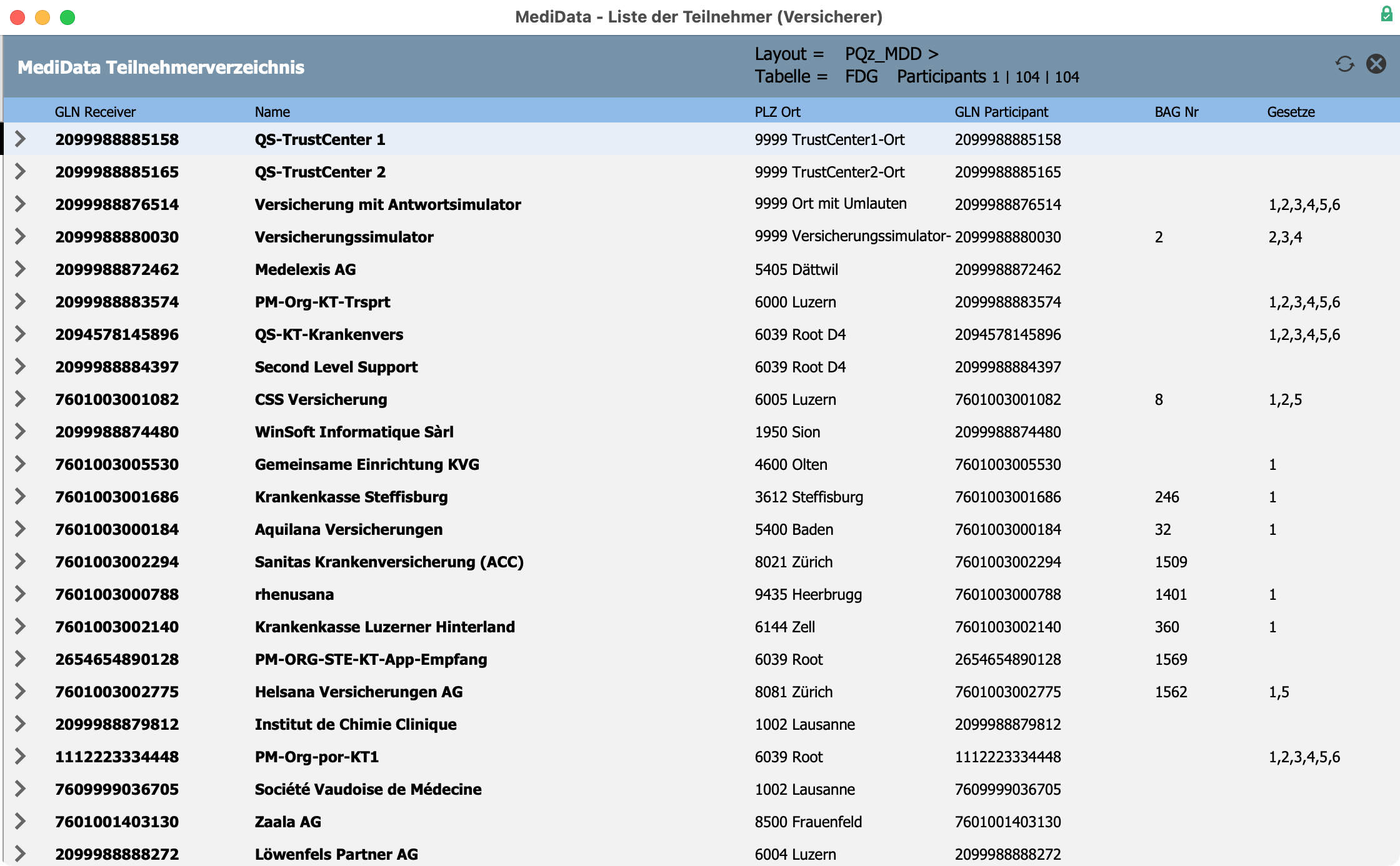The height and width of the screenshot is (866, 1400).
Task: Sort by GLN Participant column header
Action: pos(1001,112)
